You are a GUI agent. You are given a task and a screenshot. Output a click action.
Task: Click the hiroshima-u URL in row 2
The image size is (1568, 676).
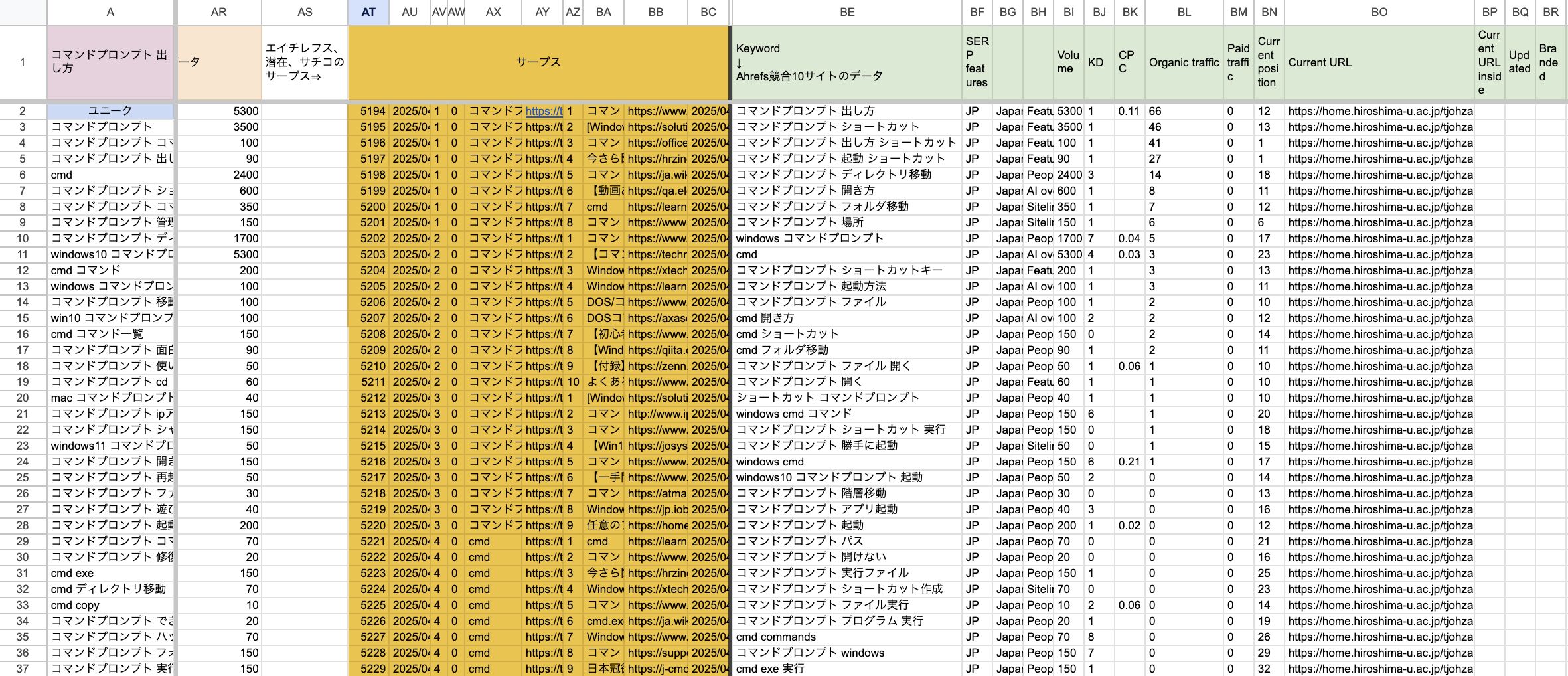(1379, 111)
